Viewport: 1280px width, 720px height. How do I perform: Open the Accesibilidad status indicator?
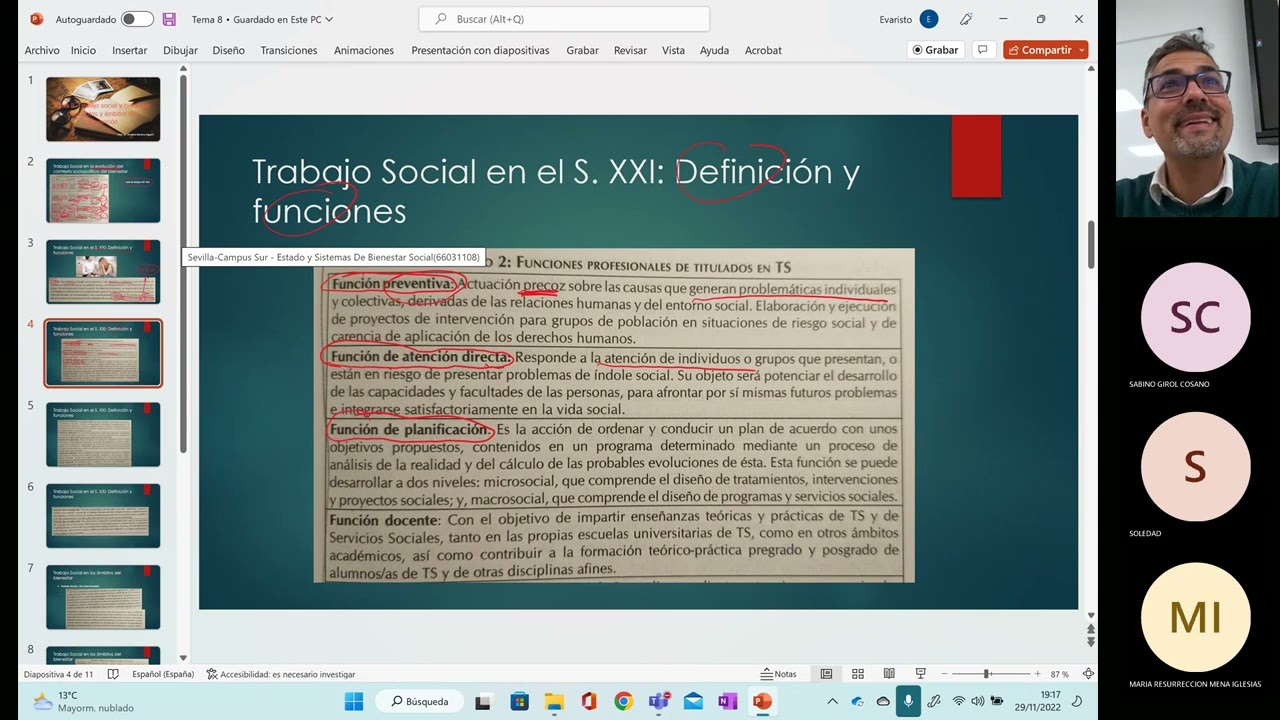(x=281, y=674)
